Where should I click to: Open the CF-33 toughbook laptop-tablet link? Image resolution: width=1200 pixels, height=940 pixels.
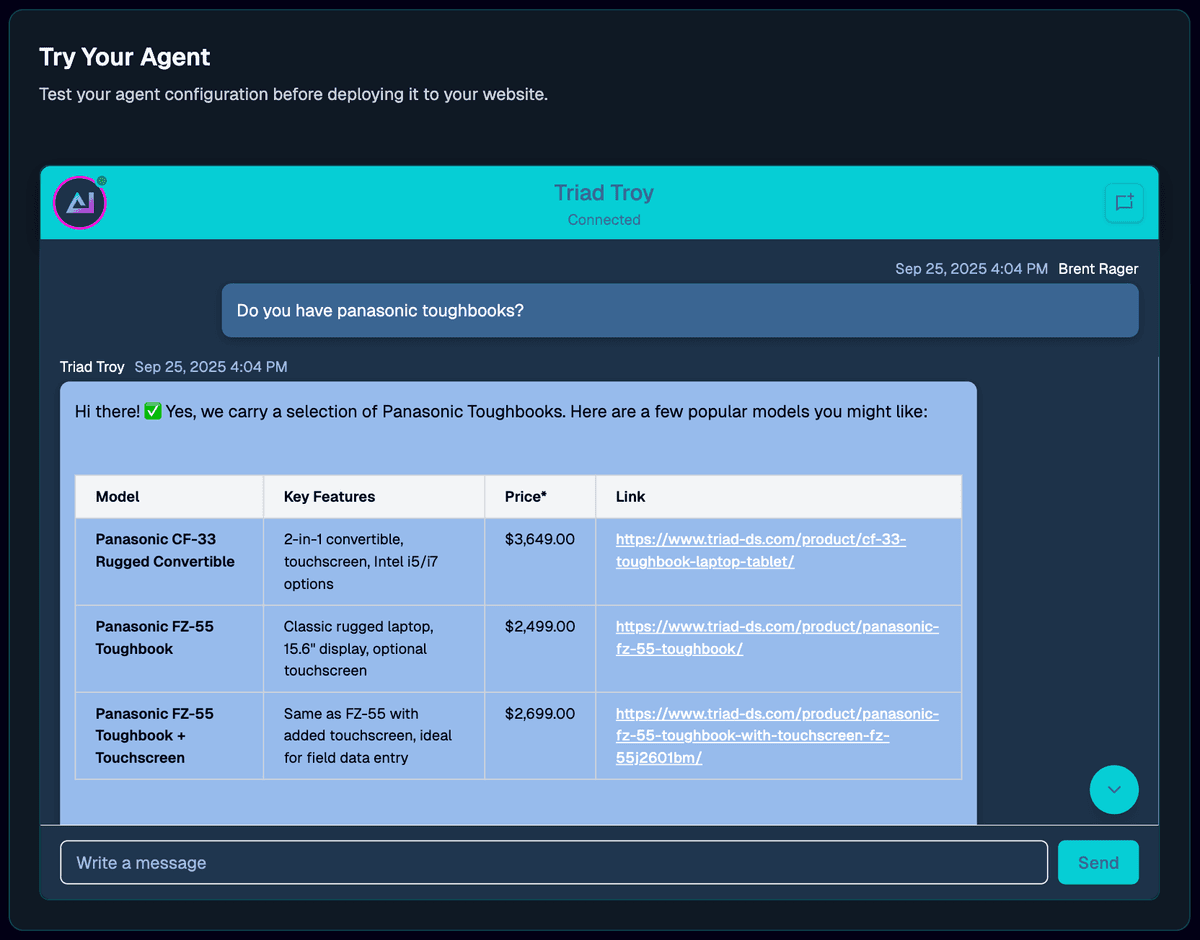pyautogui.click(x=760, y=550)
